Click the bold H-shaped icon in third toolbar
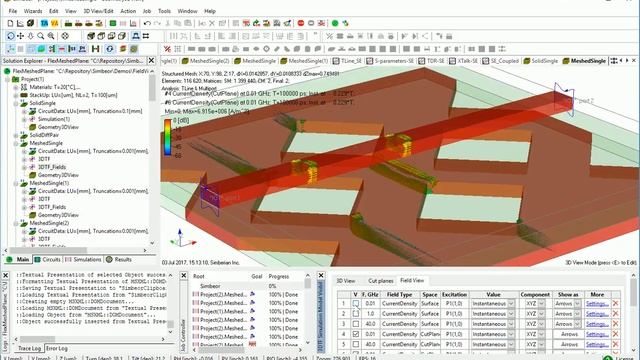Image resolution: width=640 pixels, height=360 pixels. 96,49
